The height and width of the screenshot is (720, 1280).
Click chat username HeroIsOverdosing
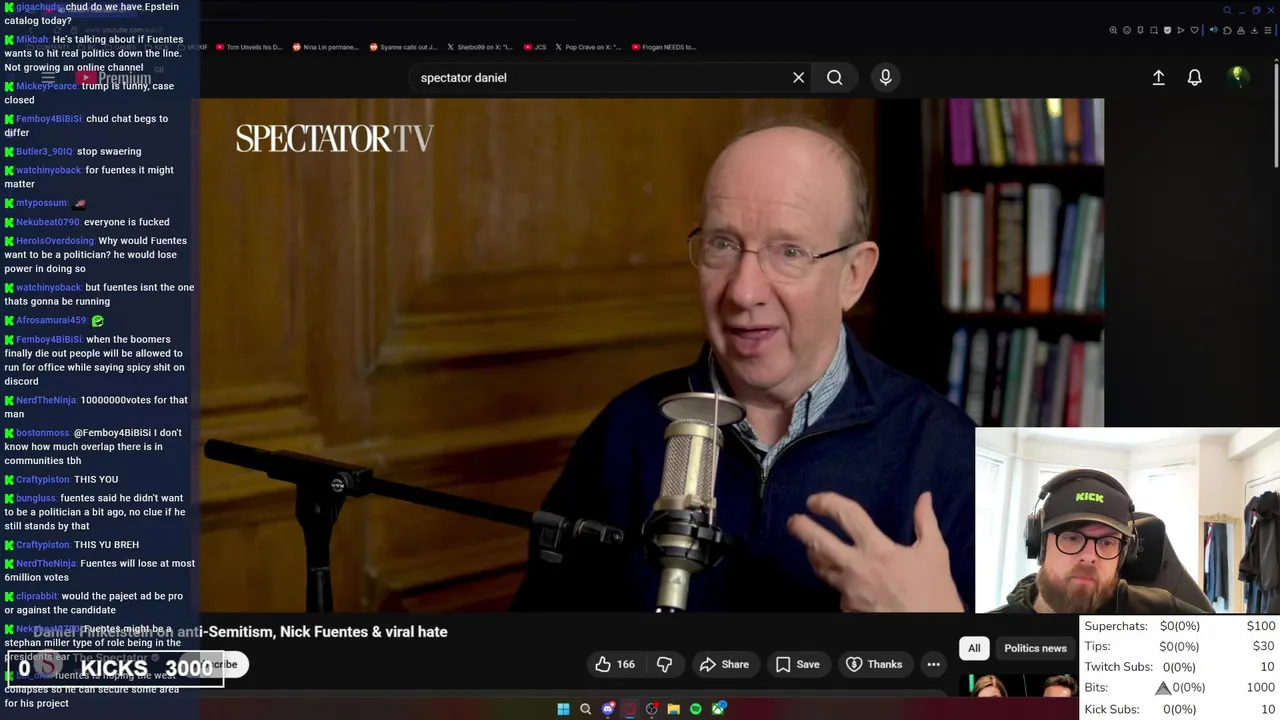click(55, 241)
